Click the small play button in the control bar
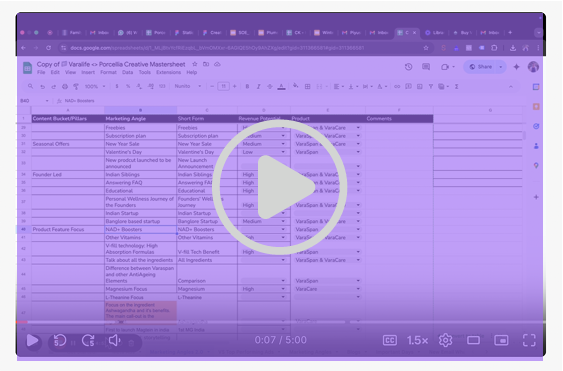The width and height of the screenshot is (563, 371). pos(32,340)
